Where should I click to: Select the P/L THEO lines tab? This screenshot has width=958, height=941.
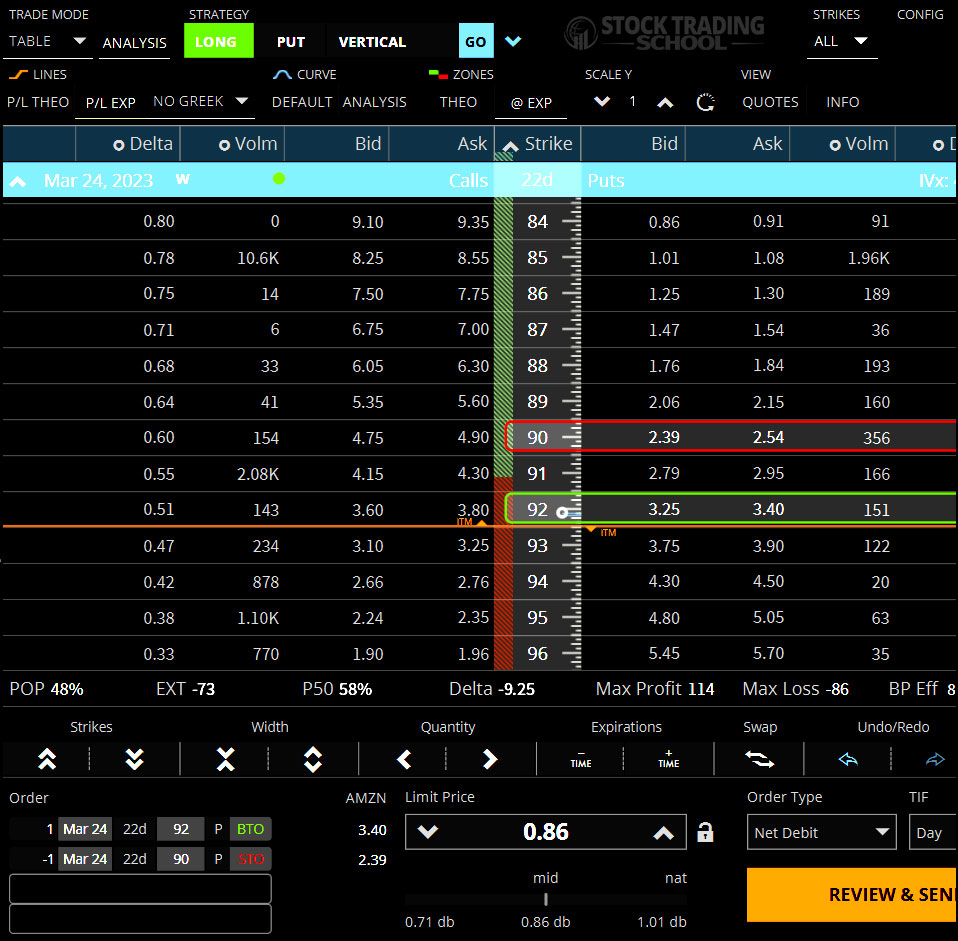pos(38,102)
